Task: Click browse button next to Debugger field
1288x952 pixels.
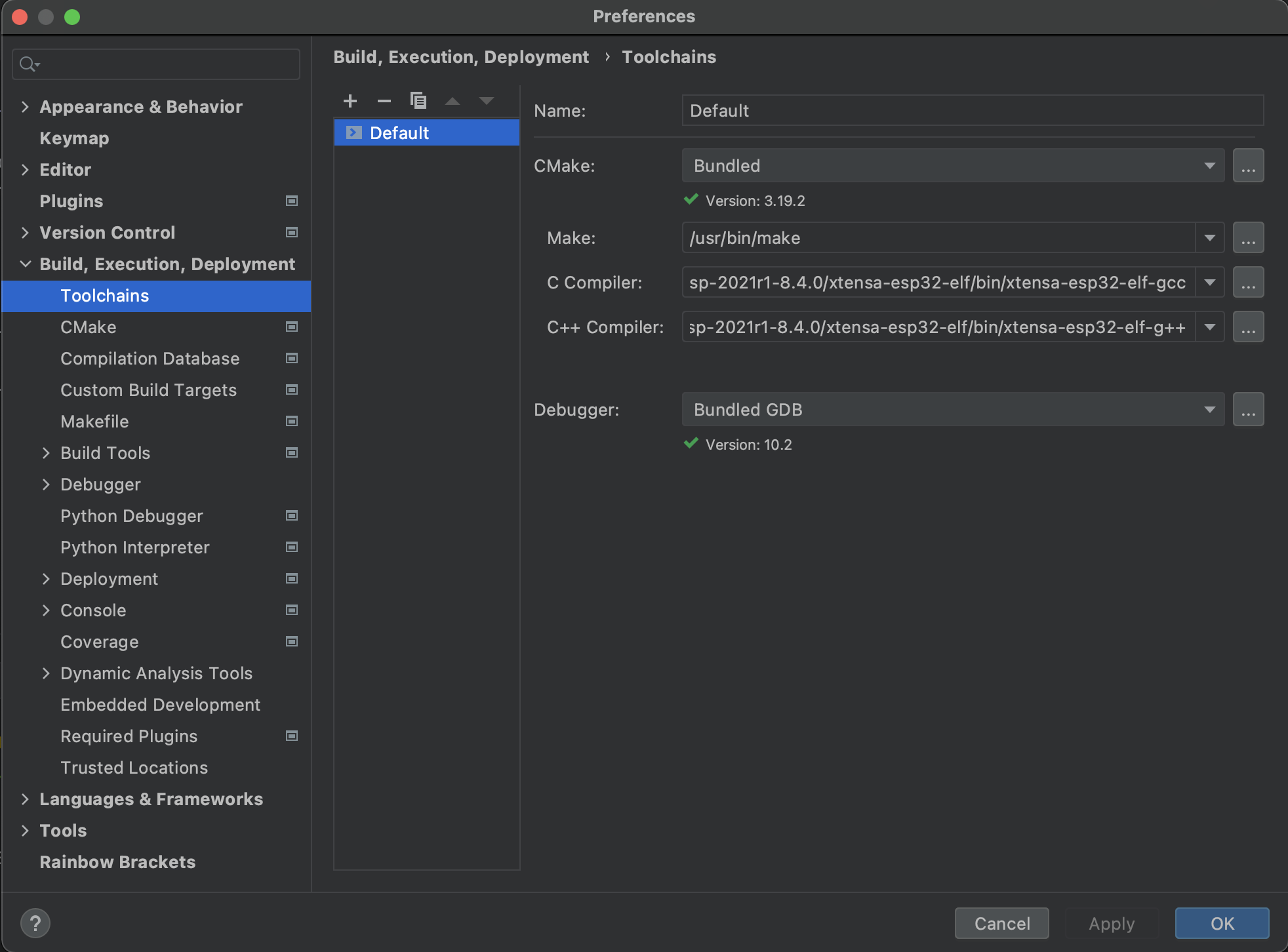Action: [x=1248, y=410]
